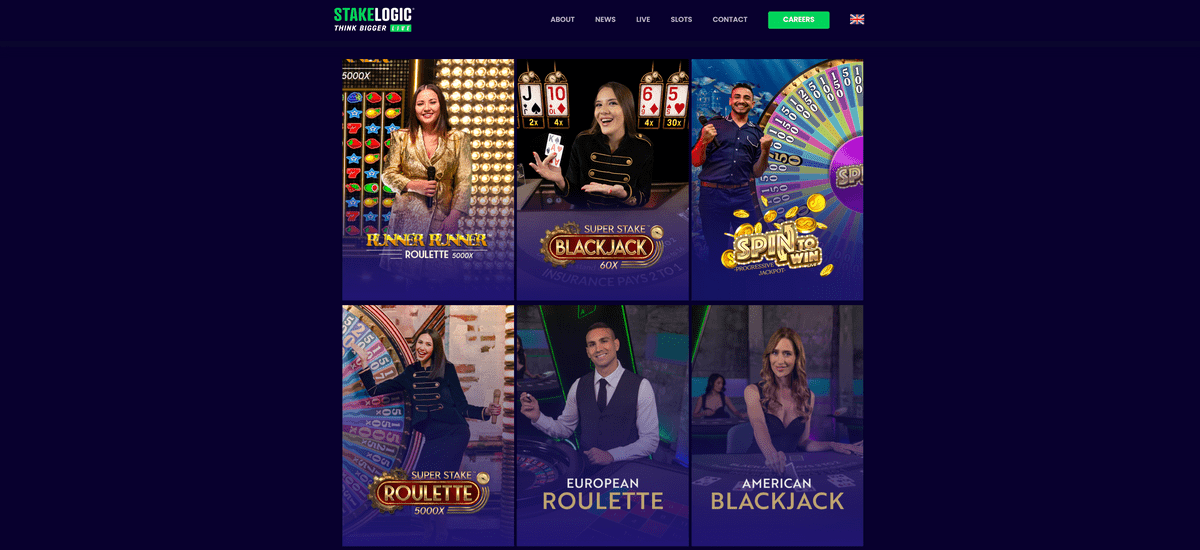Open the Slots section
This screenshot has width=1200, height=550.
(x=681, y=20)
